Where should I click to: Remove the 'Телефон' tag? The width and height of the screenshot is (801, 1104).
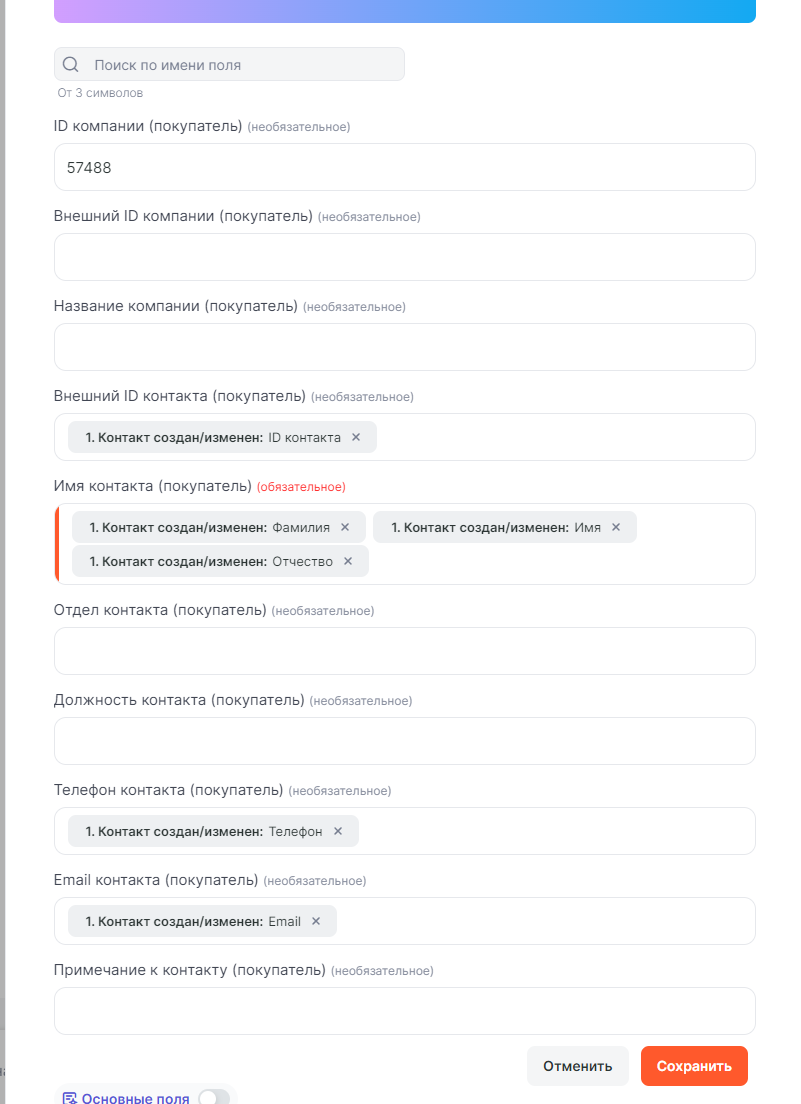click(338, 831)
